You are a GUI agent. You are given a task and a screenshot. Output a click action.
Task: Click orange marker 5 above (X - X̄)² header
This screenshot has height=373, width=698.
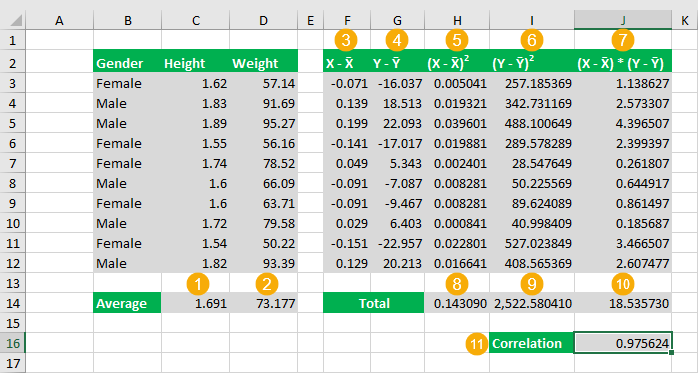457,40
